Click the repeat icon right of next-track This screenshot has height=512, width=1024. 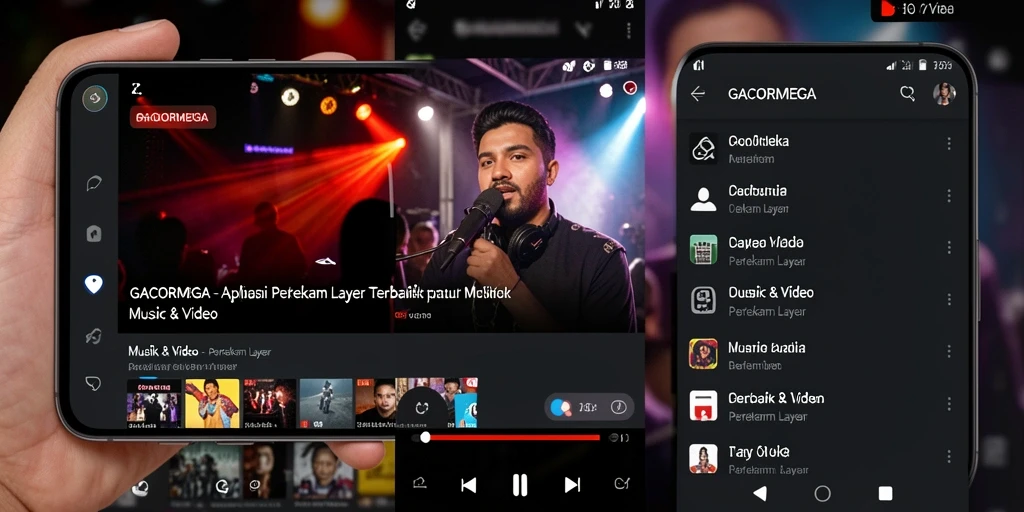tap(622, 483)
